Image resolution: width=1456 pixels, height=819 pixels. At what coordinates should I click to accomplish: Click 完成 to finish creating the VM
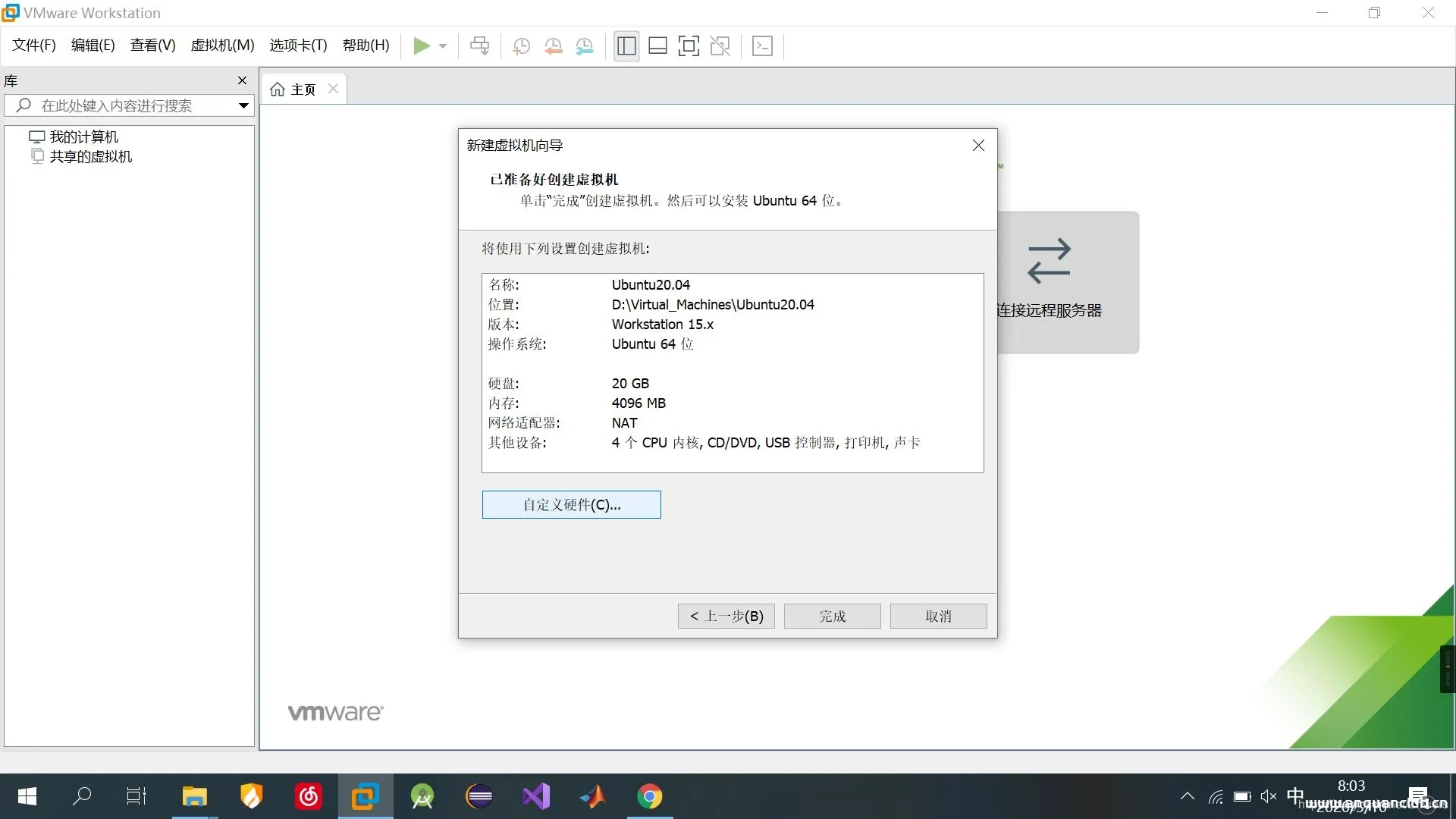[x=832, y=616]
